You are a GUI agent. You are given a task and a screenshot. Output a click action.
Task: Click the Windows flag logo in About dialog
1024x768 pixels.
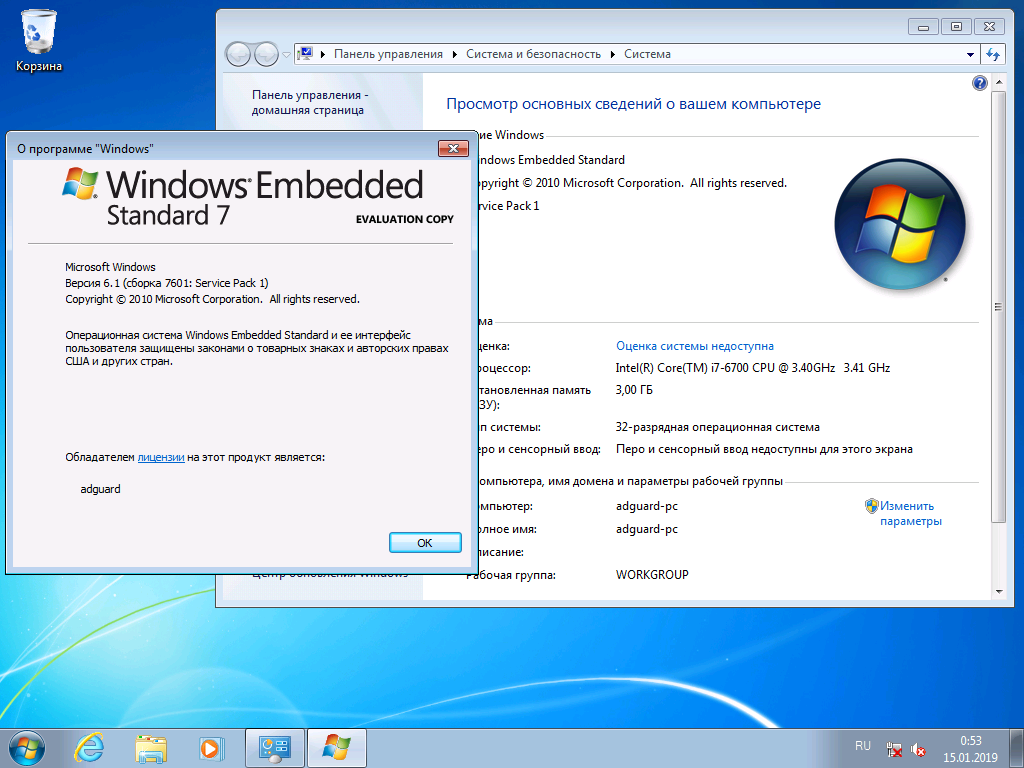[80, 183]
